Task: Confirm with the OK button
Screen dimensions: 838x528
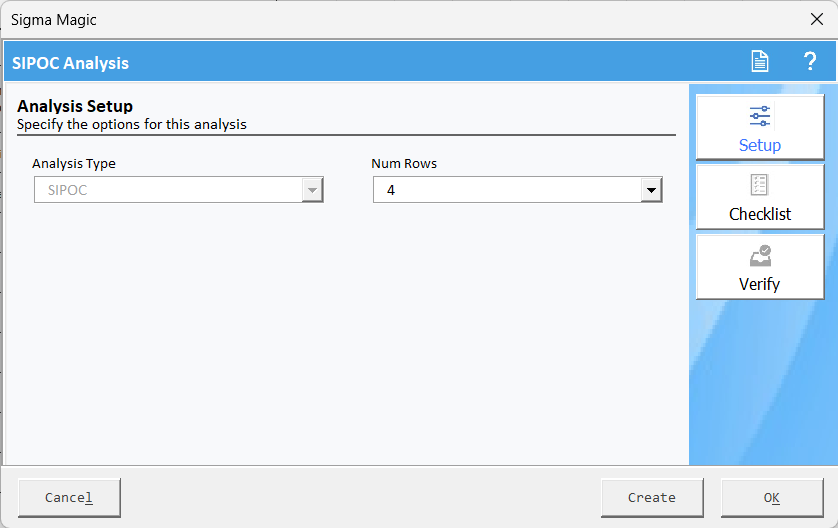Action: pyautogui.click(x=772, y=498)
